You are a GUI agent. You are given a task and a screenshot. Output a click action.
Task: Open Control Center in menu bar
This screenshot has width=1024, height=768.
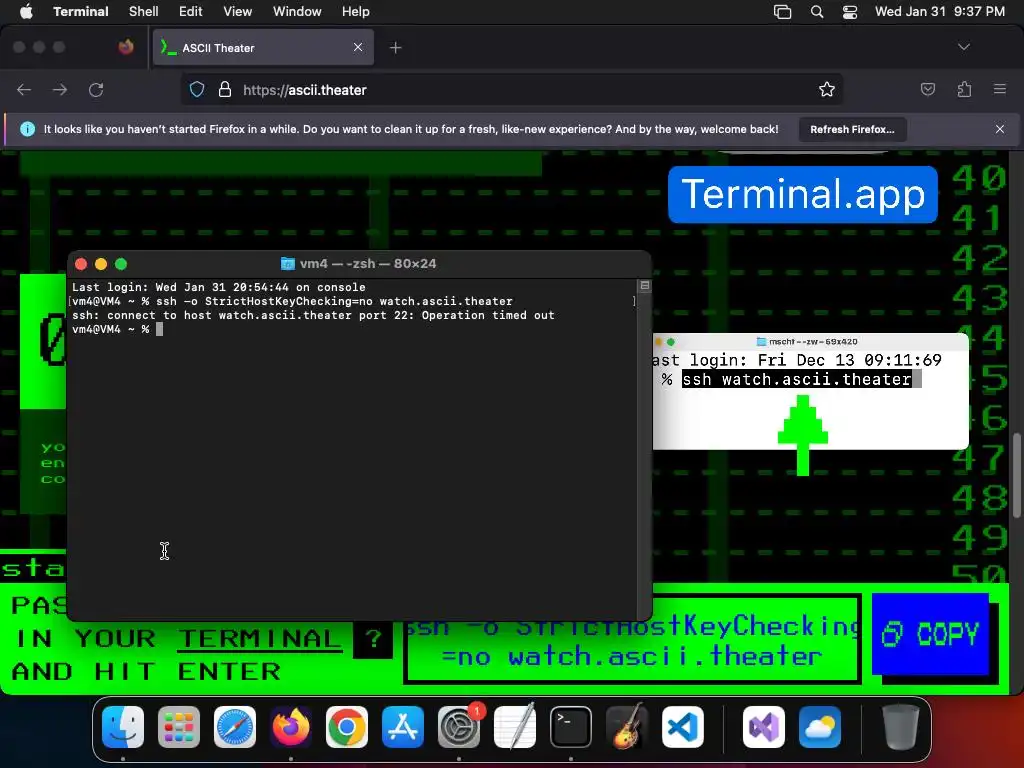click(850, 12)
